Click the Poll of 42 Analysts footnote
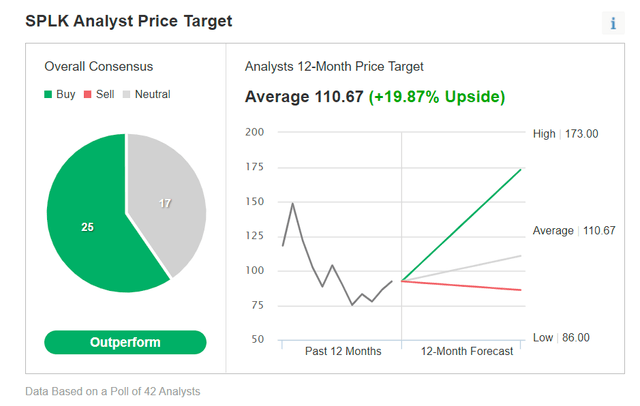Image resolution: width=640 pixels, height=406 pixels. coord(112,391)
